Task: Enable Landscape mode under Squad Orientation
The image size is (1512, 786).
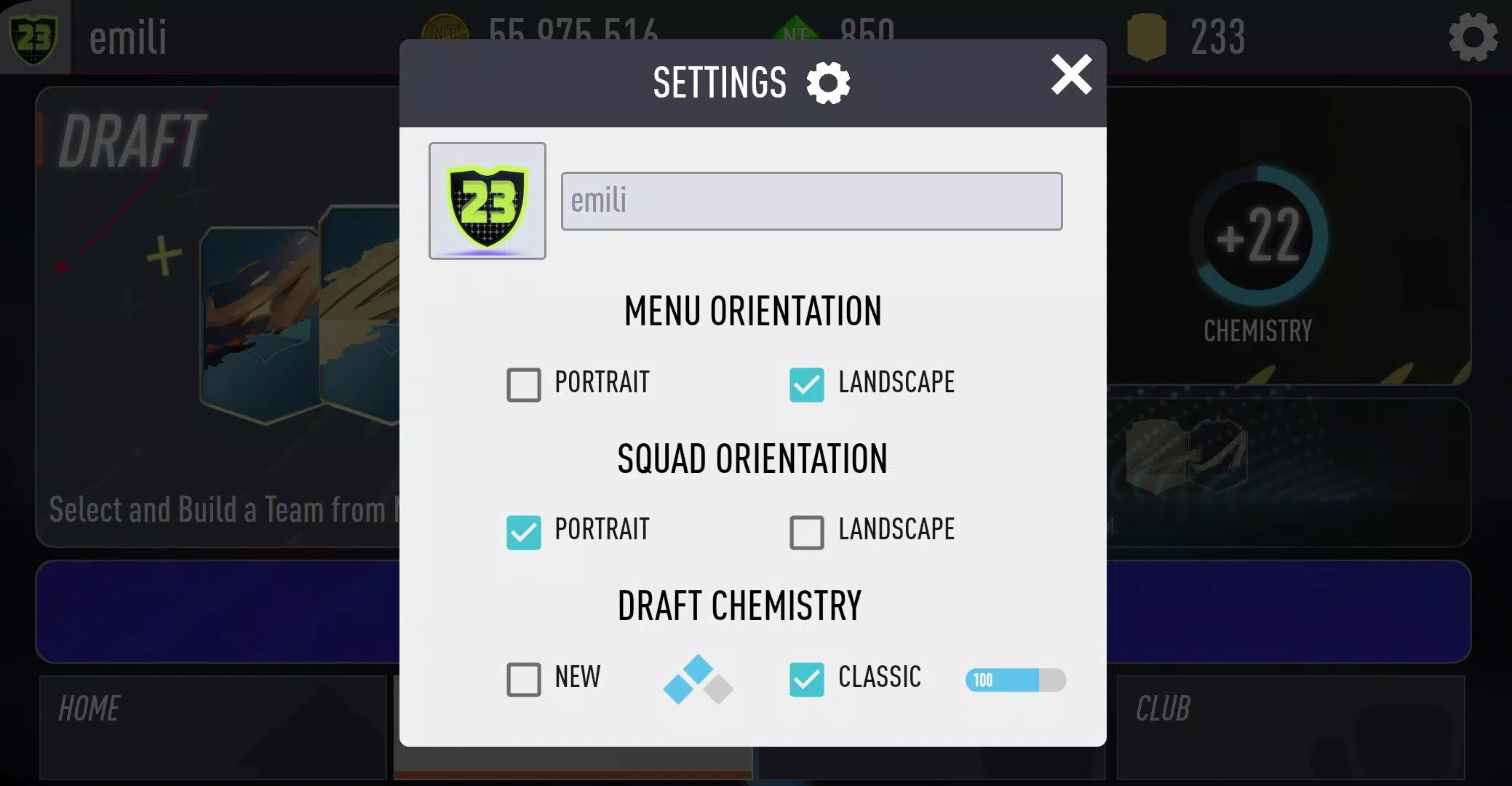Action: click(807, 531)
